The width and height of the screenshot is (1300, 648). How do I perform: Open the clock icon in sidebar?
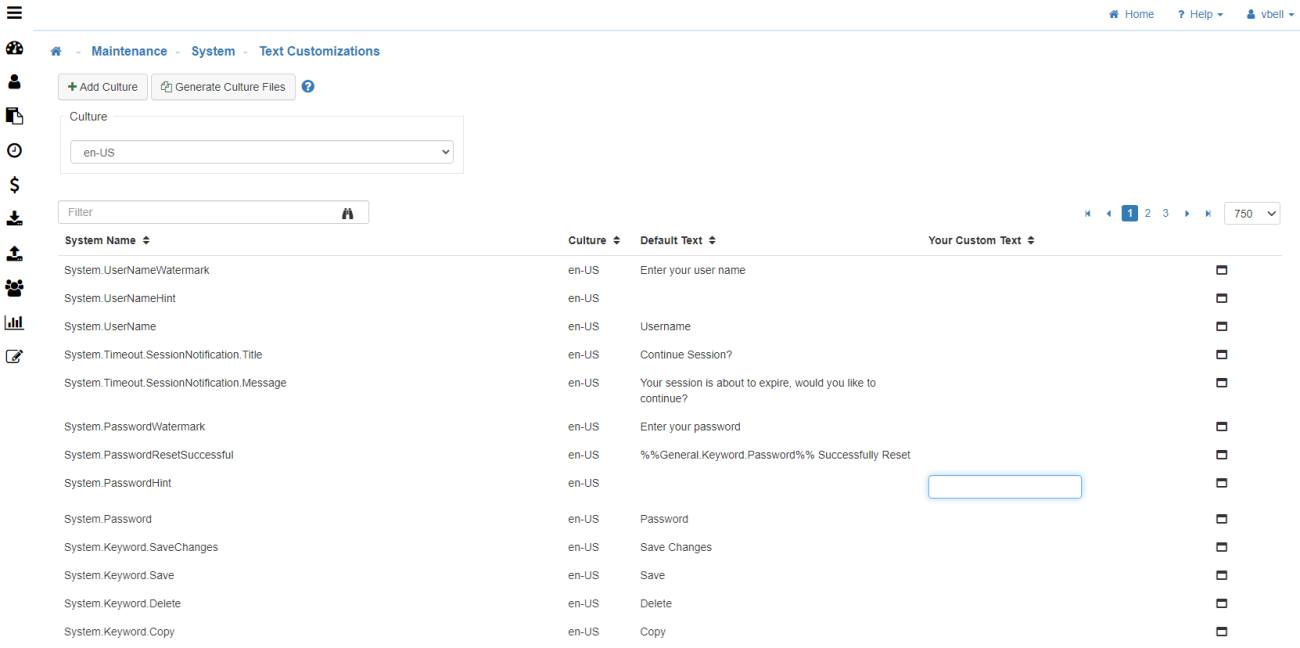(x=14, y=151)
